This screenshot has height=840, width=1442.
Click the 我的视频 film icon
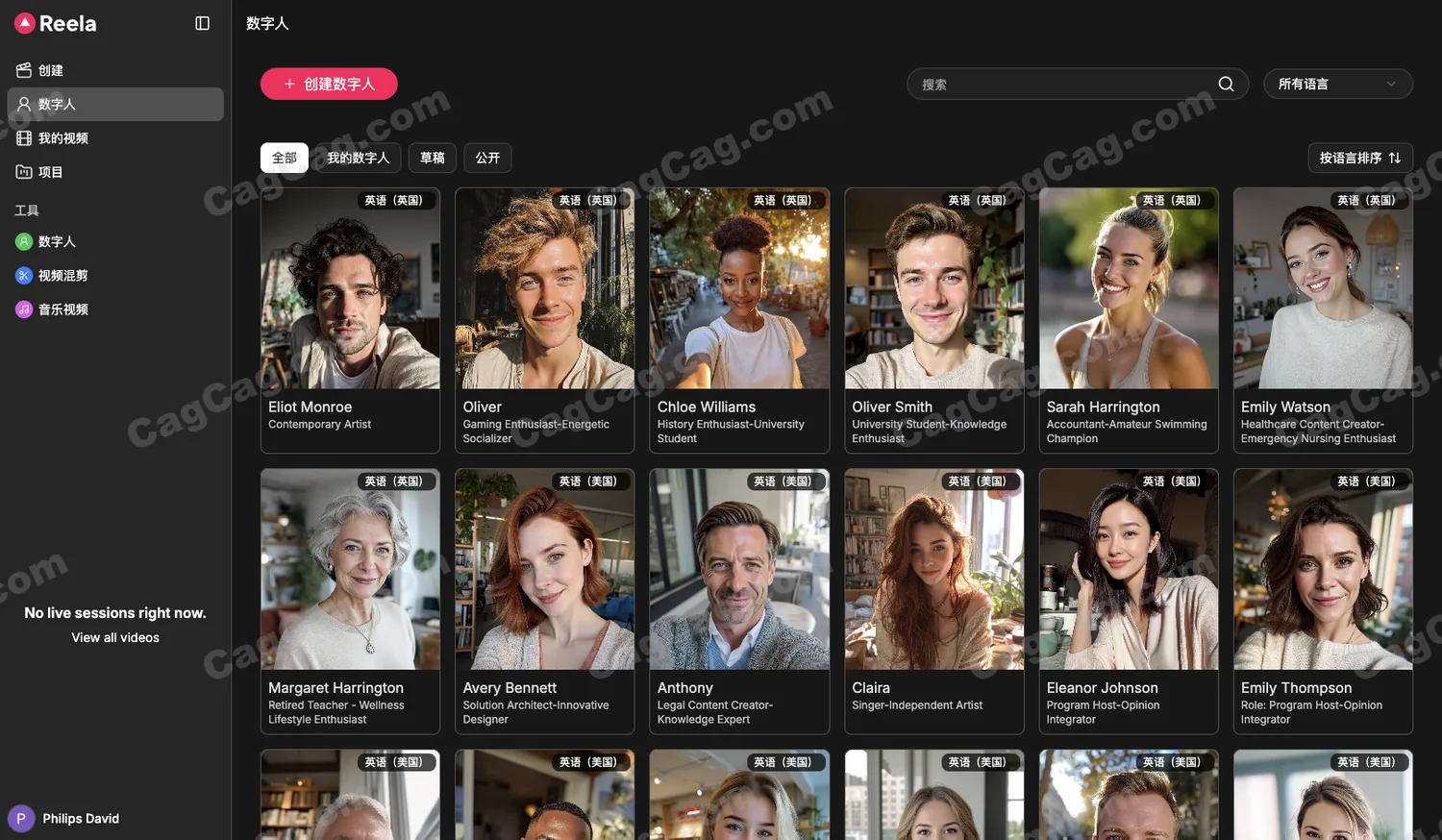[x=24, y=138]
